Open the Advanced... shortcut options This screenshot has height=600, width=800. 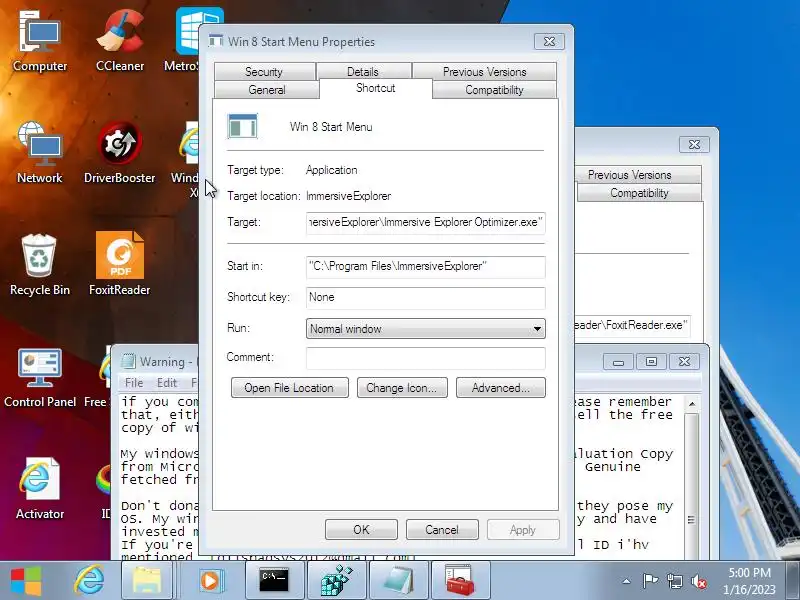pyautogui.click(x=501, y=388)
